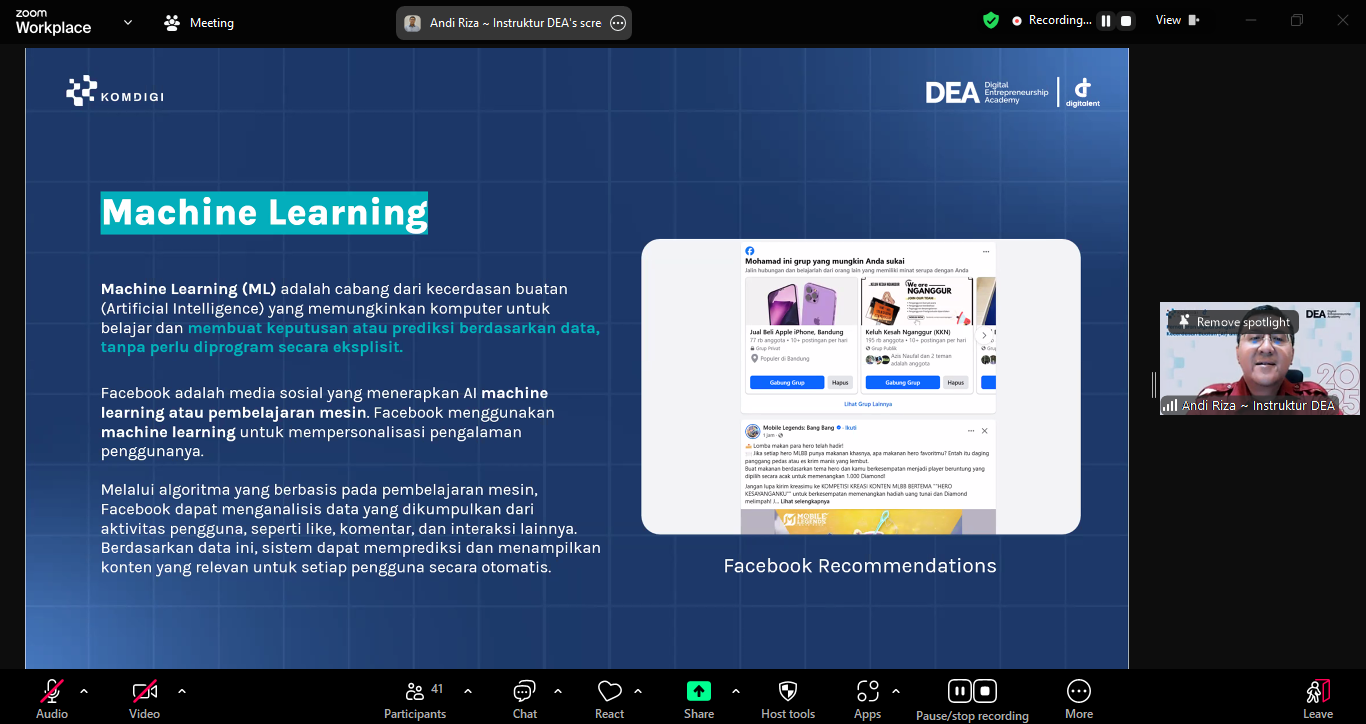This screenshot has width=1366, height=724.
Task: Click the signal strength icon on Andi's video
Action: click(1170, 405)
